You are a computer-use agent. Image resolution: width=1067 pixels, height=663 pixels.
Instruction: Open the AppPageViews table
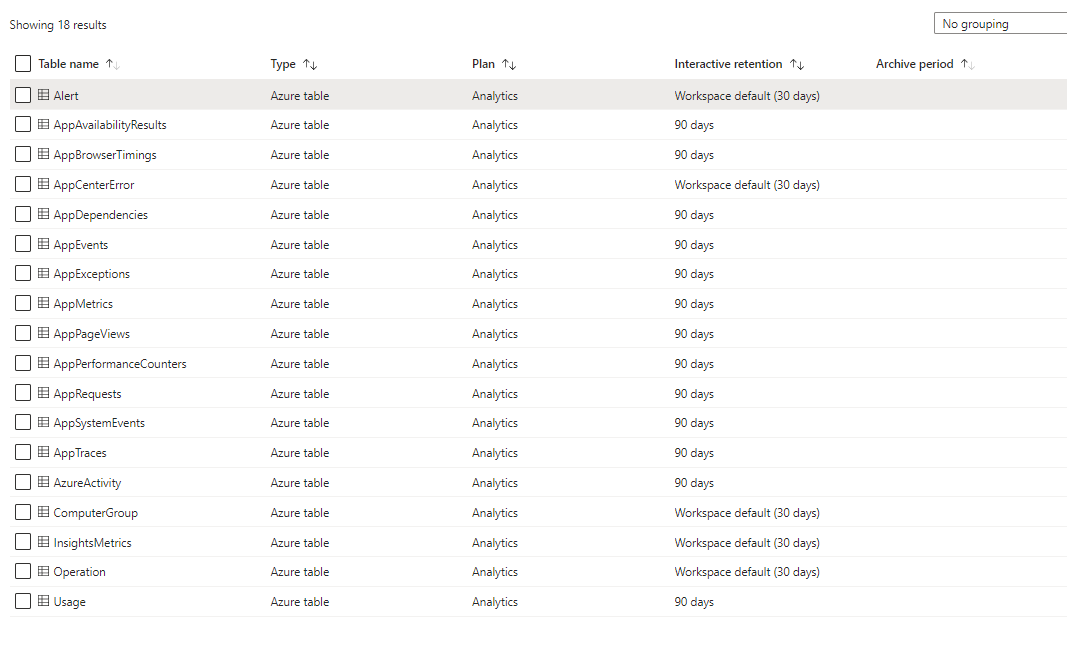coord(92,334)
